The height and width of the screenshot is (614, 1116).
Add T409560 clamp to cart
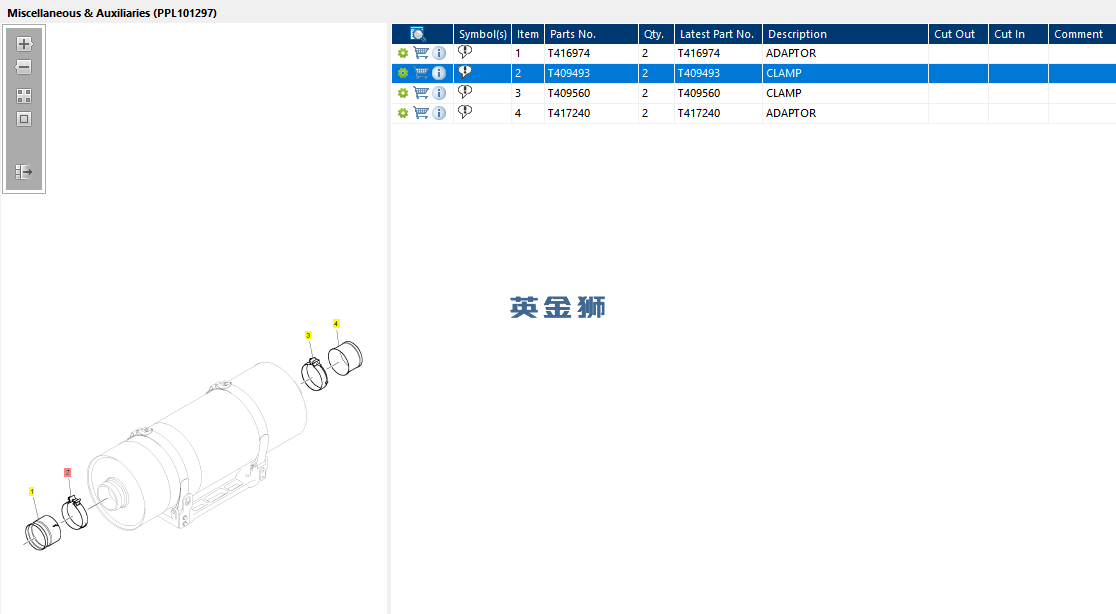tap(421, 92)
